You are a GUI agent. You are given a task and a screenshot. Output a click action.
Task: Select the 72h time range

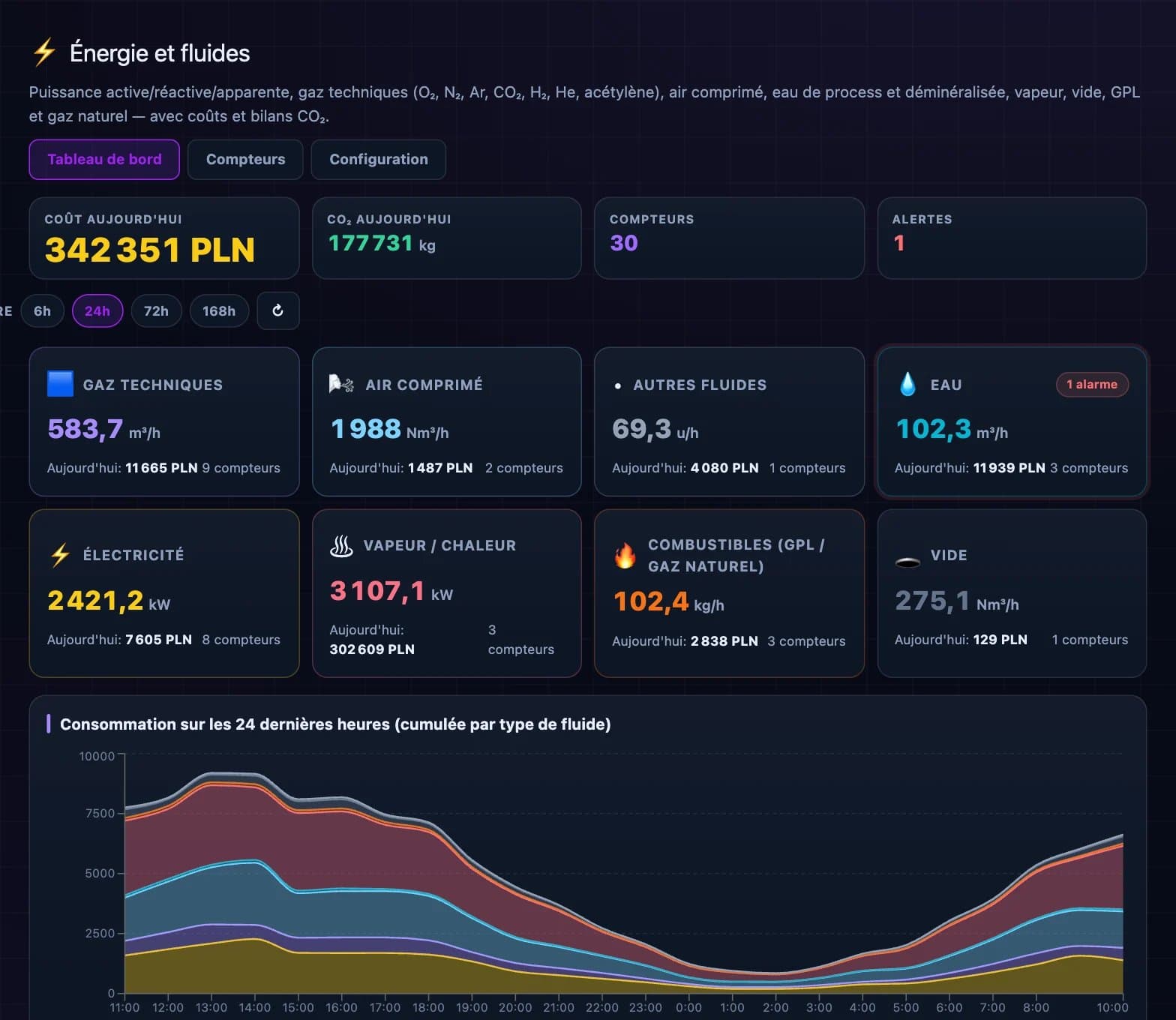pyautogui.click(x=156, y=310)
